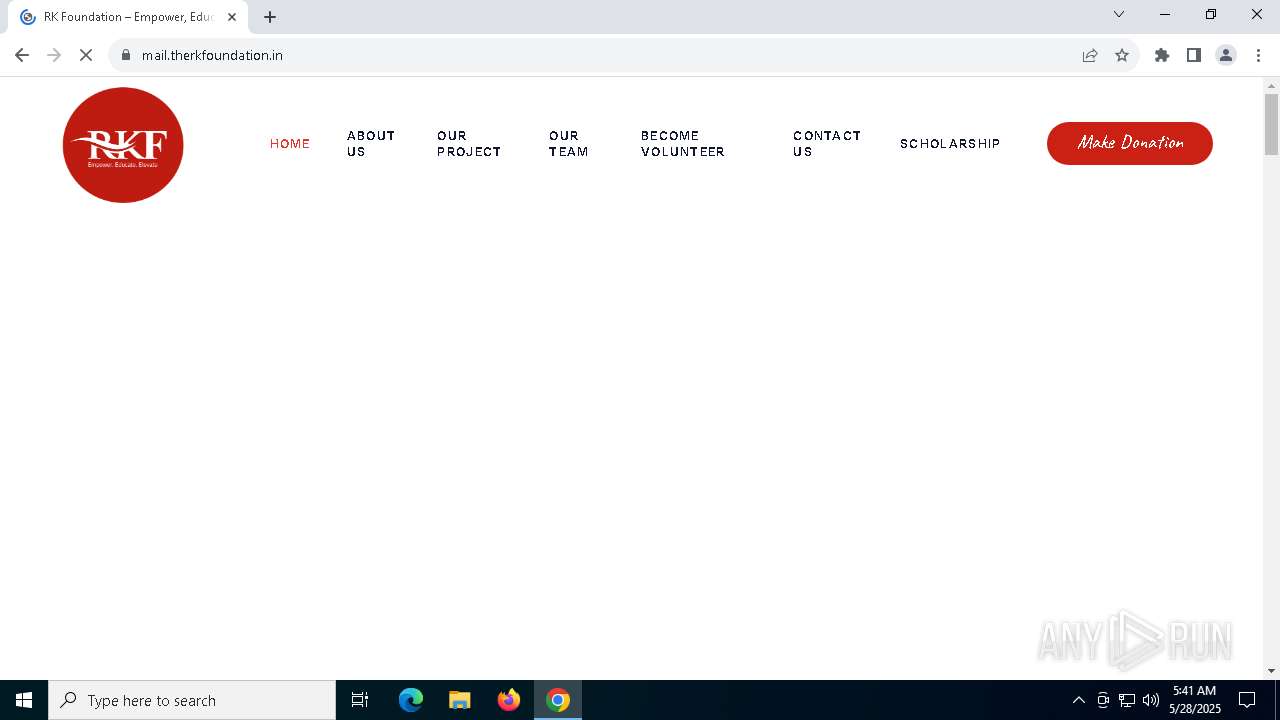Launch Microsoft Edge from the taskbar
1280x720 pixels.
[411, 700]
